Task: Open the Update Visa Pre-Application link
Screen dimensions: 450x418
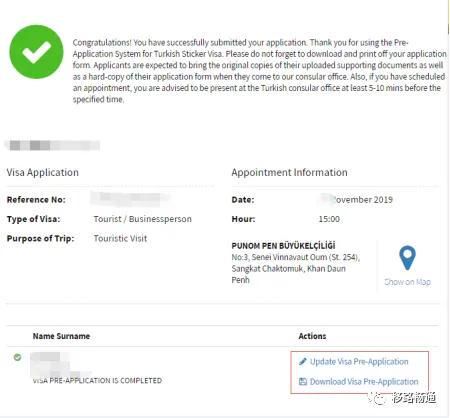Action: pos(359,362)
